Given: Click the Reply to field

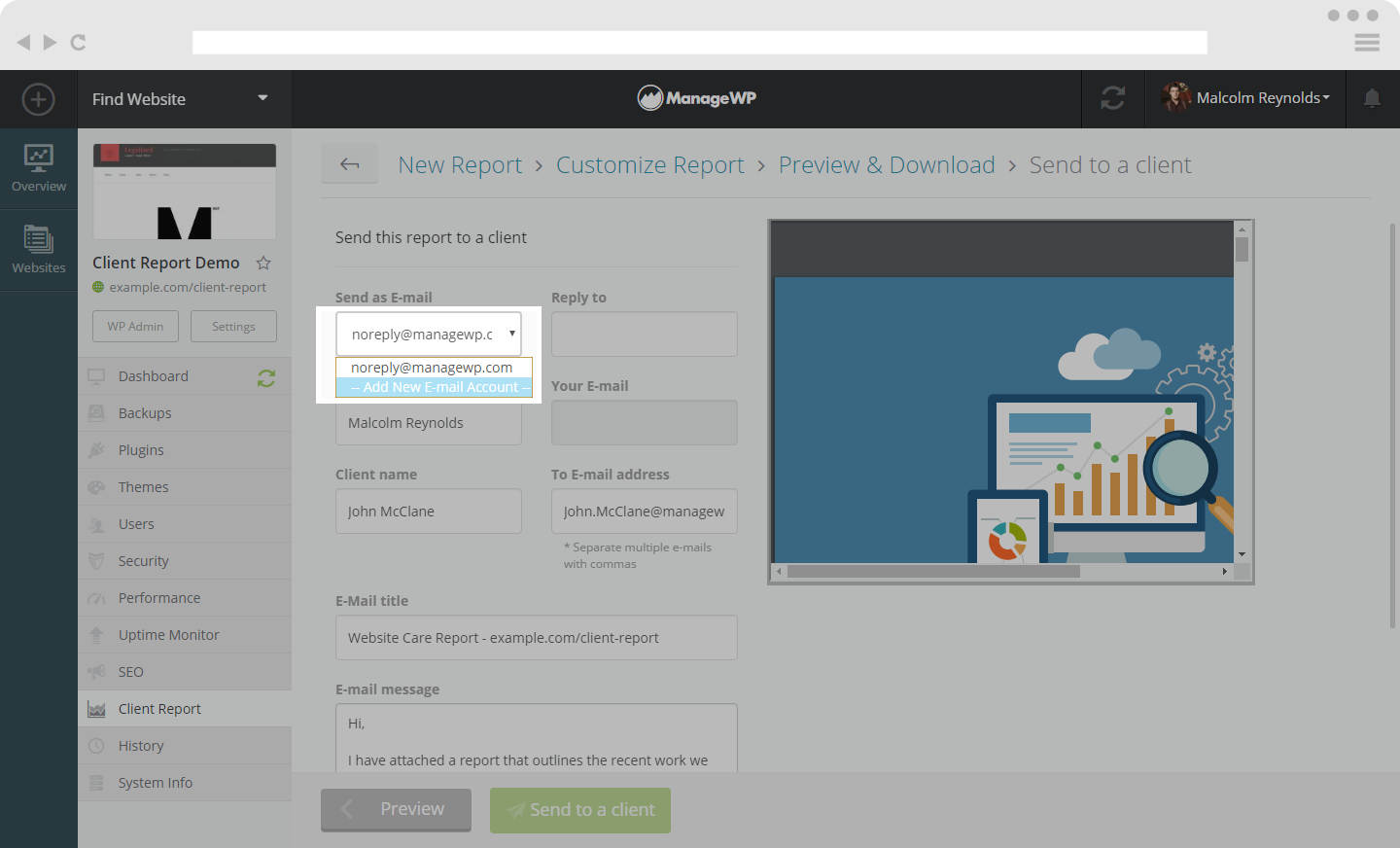Looking at the screenshot, I should pos(645,334).
